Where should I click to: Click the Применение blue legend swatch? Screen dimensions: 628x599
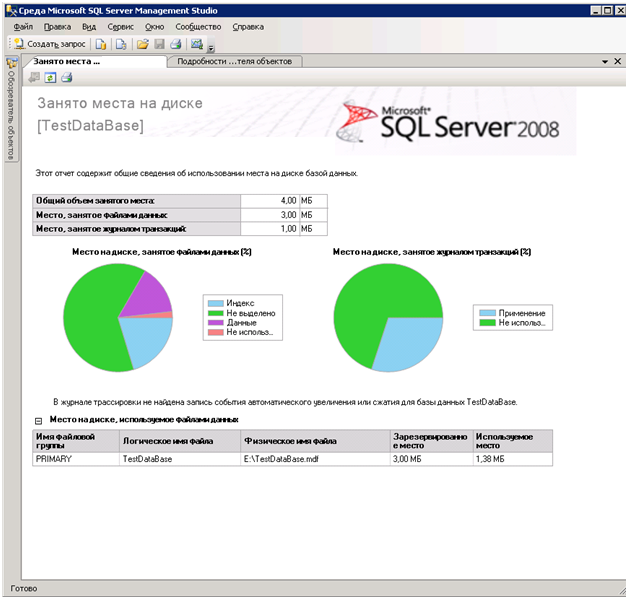click(487, 313)
